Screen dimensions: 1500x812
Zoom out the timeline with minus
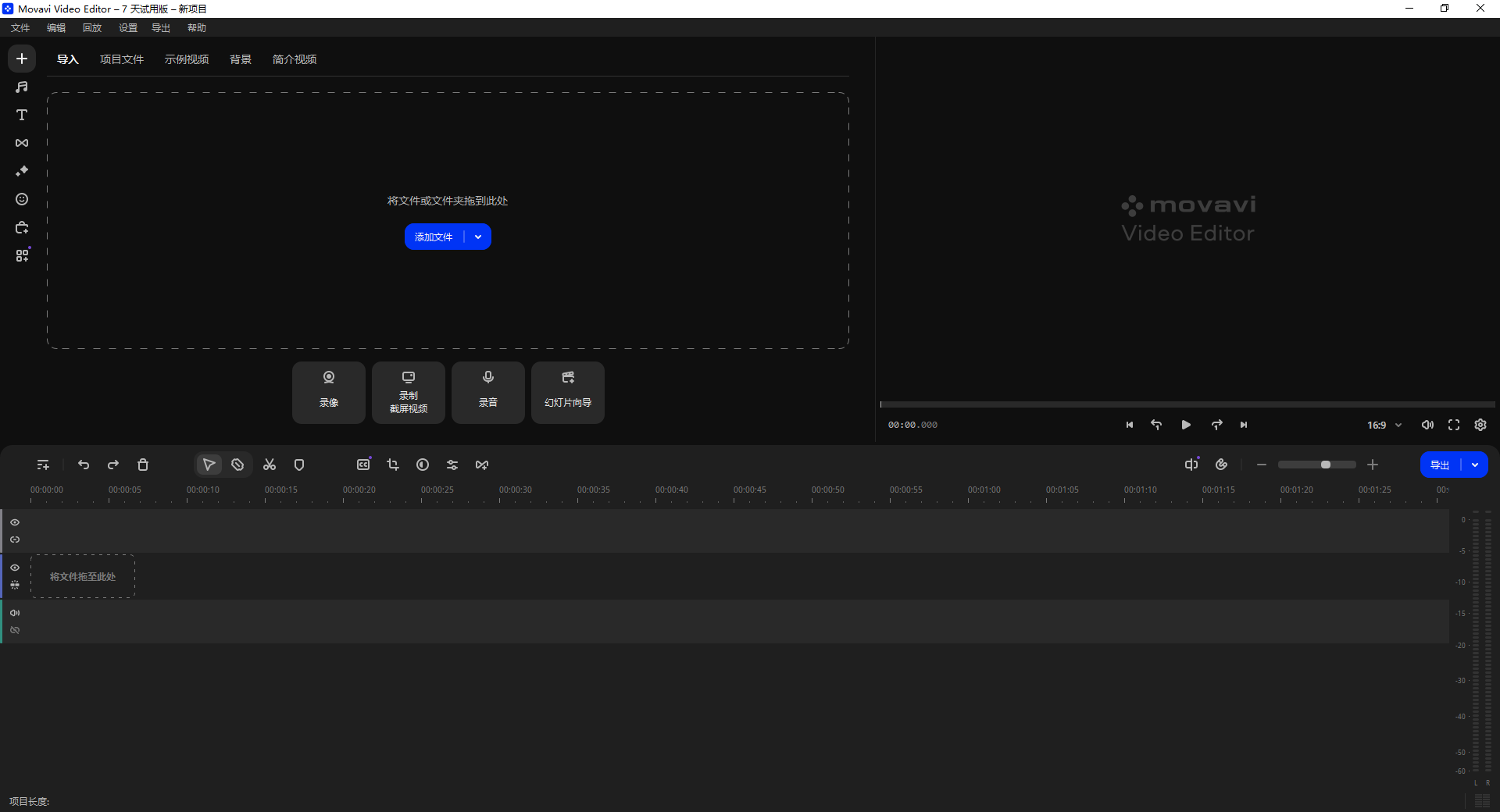[1262, 465]
